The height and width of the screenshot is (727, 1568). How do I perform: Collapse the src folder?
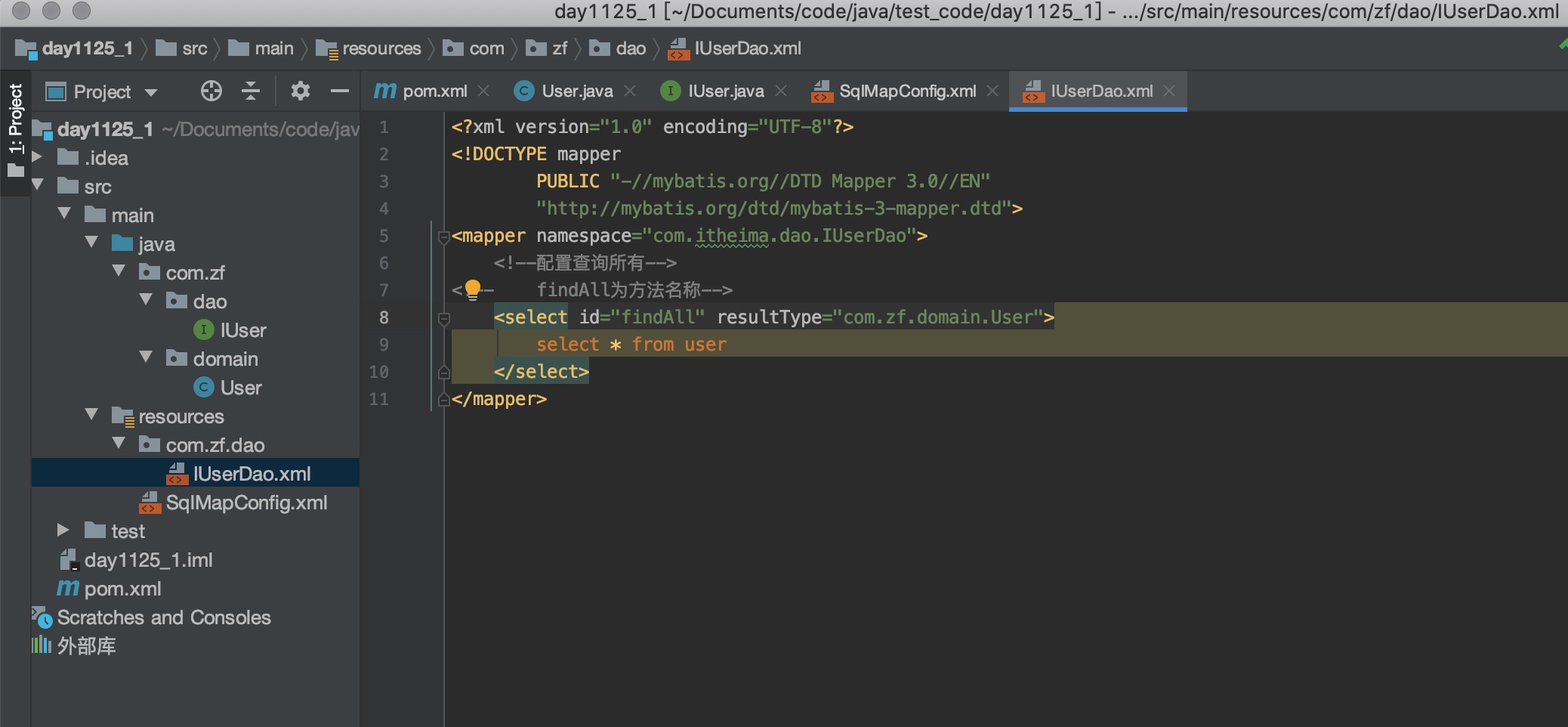pos(37,185)
